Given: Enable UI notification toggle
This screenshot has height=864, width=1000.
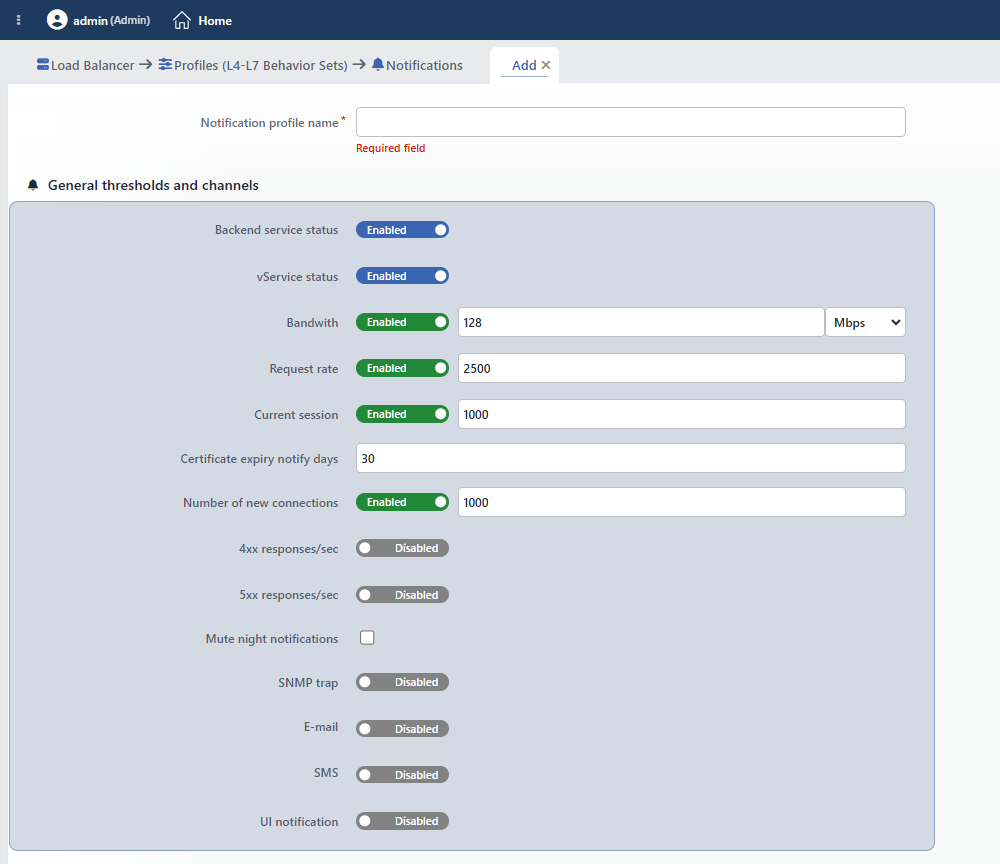Looking at the screenshot, I should (x=402, y=821).
